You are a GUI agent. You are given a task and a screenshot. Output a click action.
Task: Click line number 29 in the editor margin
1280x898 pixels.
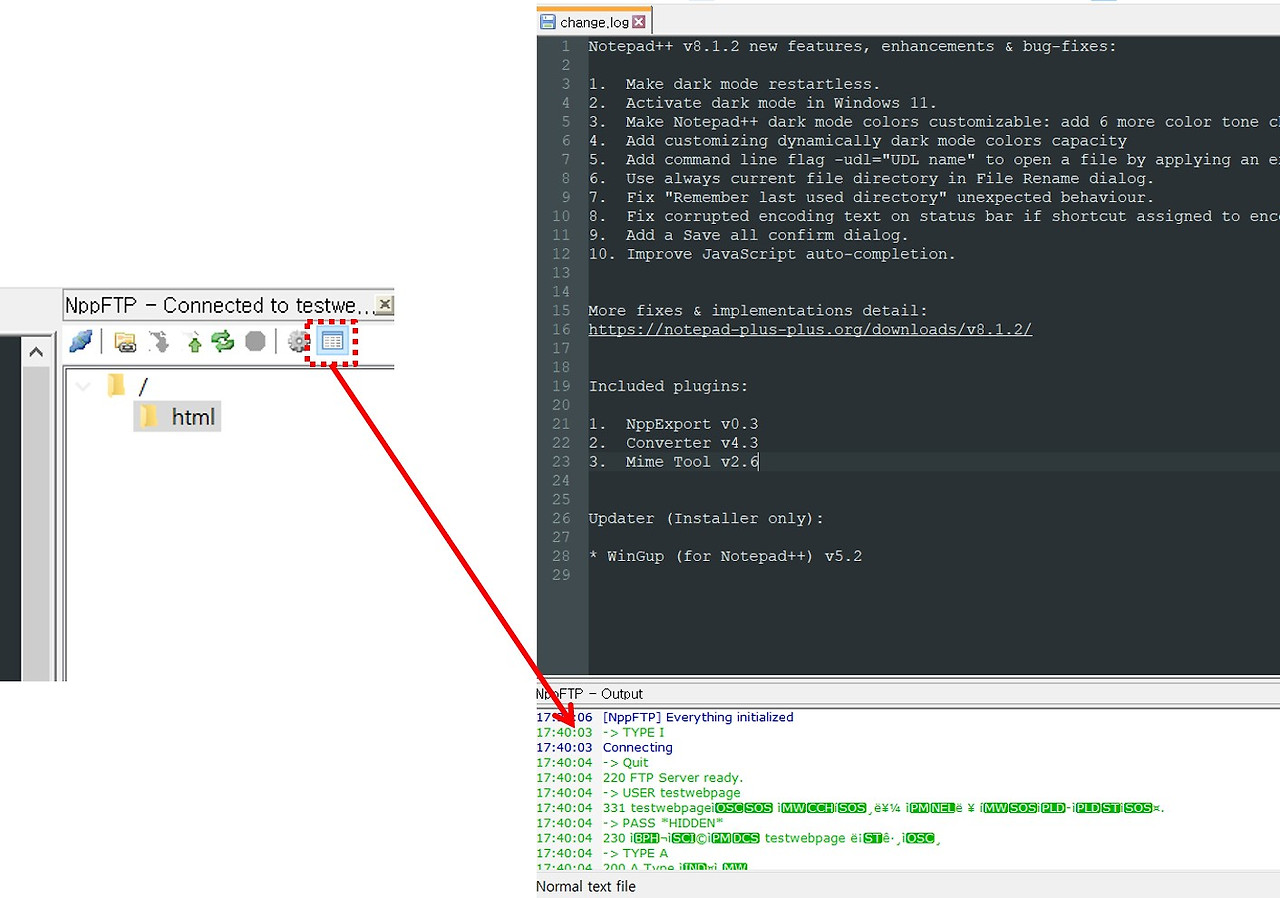(561, 576)
